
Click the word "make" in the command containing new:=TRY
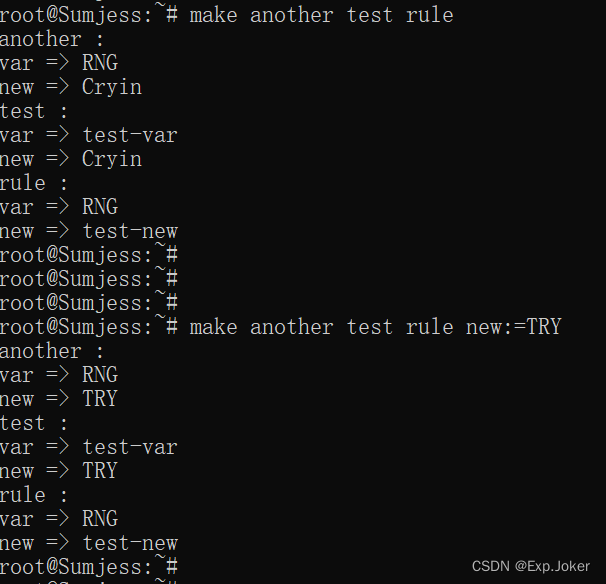[213, 327]
